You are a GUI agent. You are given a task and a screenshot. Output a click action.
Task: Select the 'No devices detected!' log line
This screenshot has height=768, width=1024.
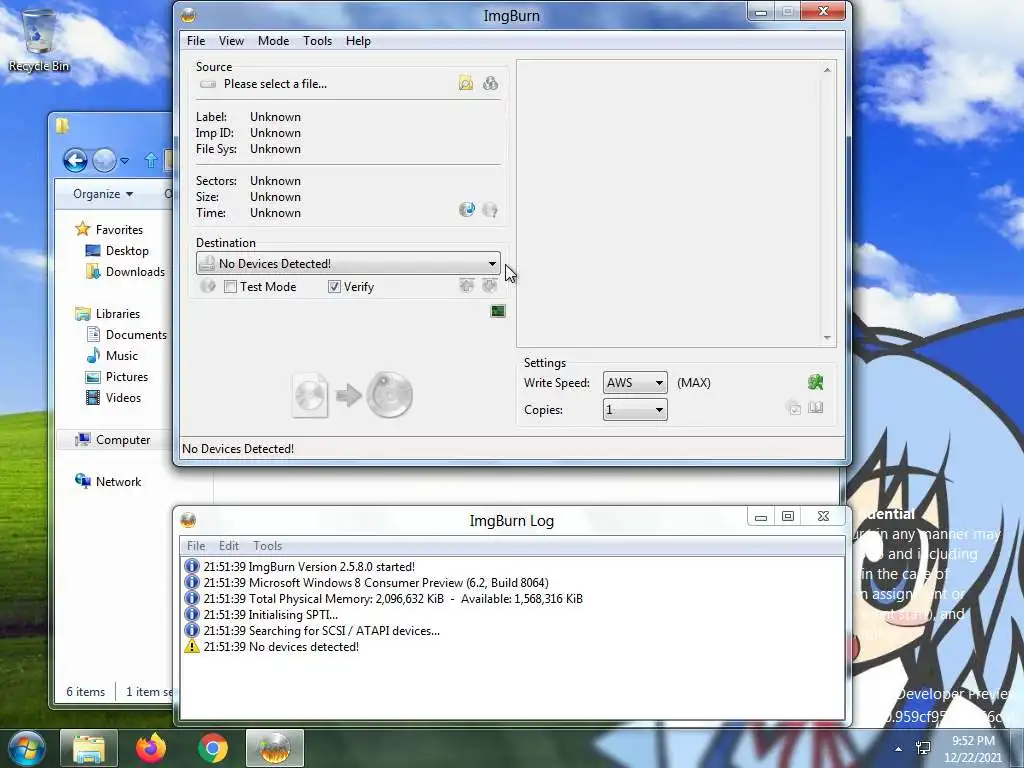[281, 647]
